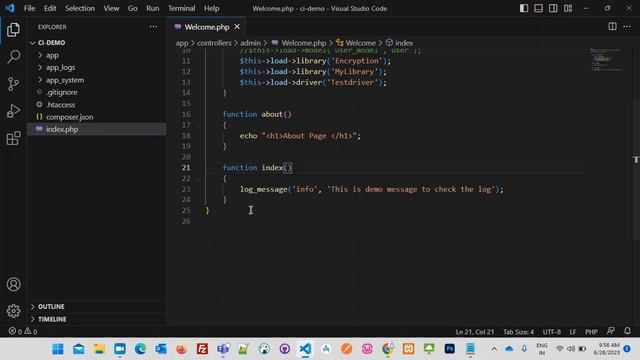Open .htaccess file in explorer
640x360 pixels.
97,104
